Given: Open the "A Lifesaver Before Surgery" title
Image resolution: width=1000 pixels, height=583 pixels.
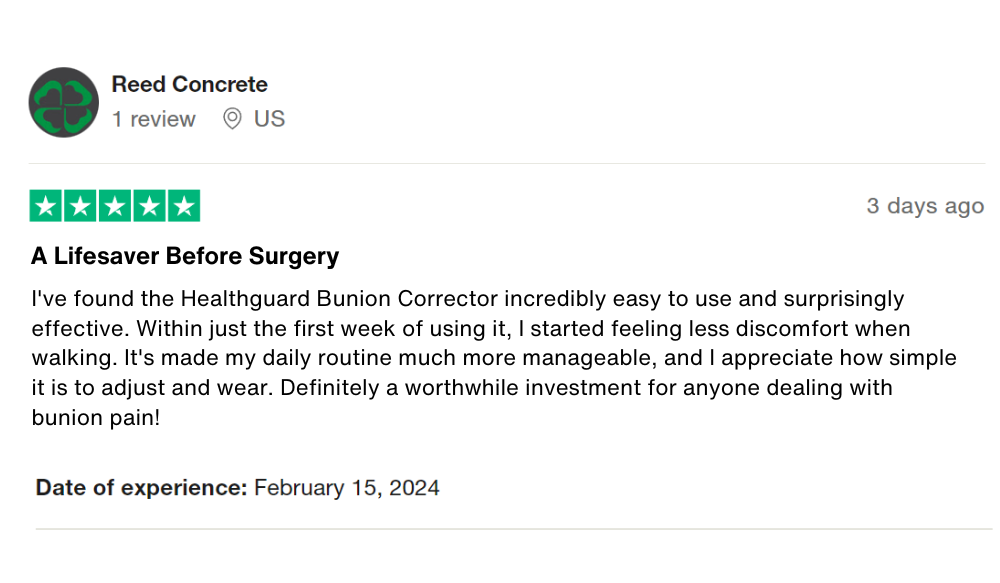Looking at the screenshot, I should (x=185, y=256).
